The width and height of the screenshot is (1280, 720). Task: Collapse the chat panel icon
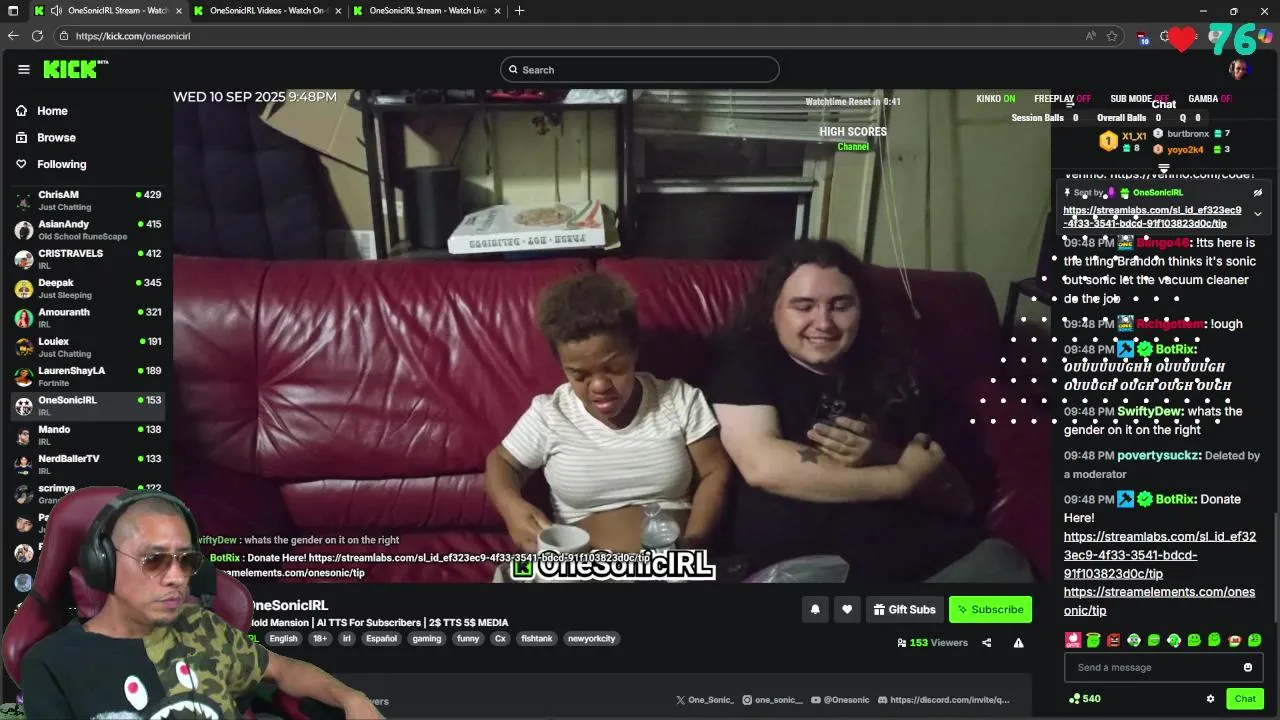click(1070, 104)
